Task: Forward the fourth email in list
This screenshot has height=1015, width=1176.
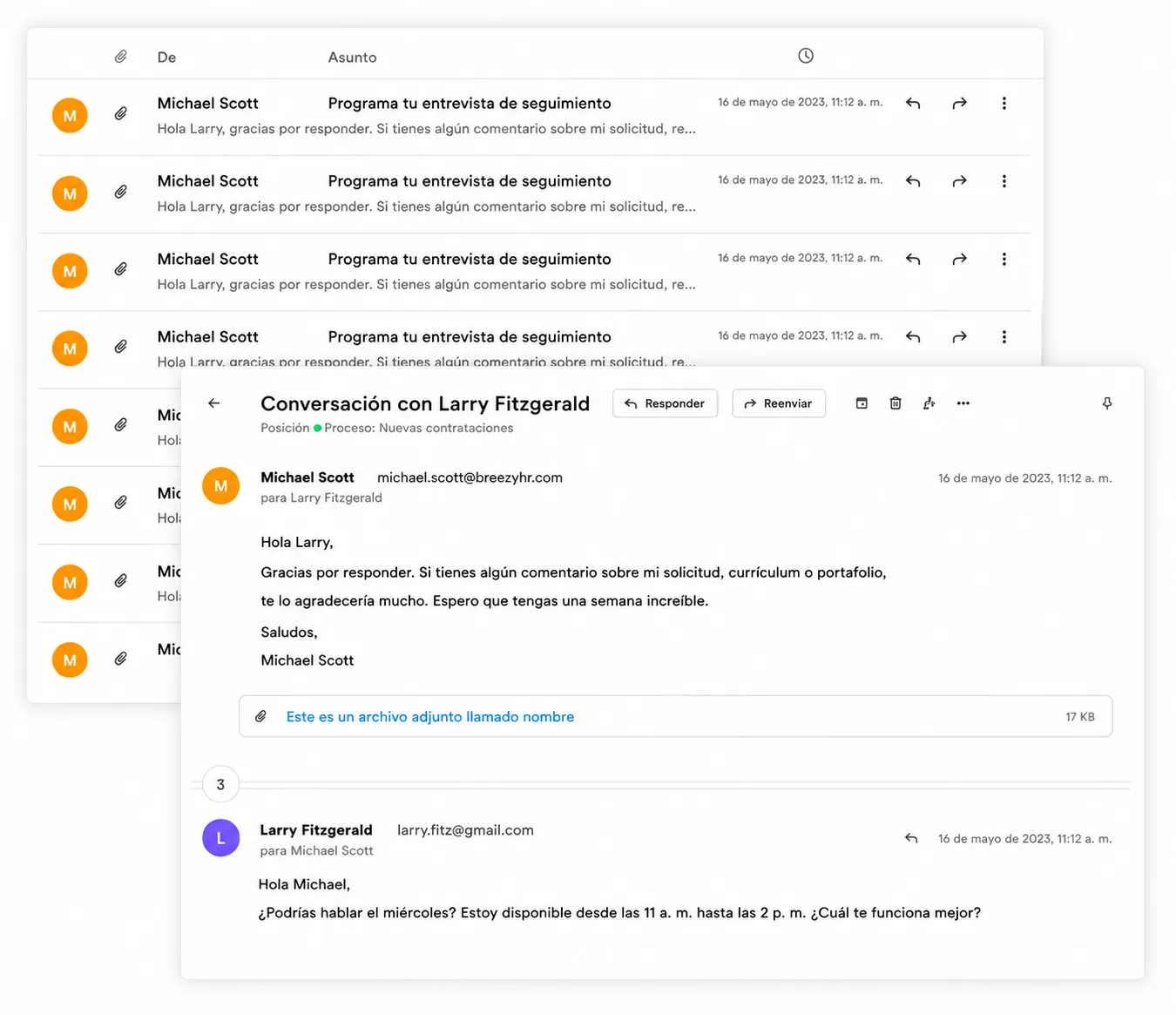Action: (x=959, y=337)
